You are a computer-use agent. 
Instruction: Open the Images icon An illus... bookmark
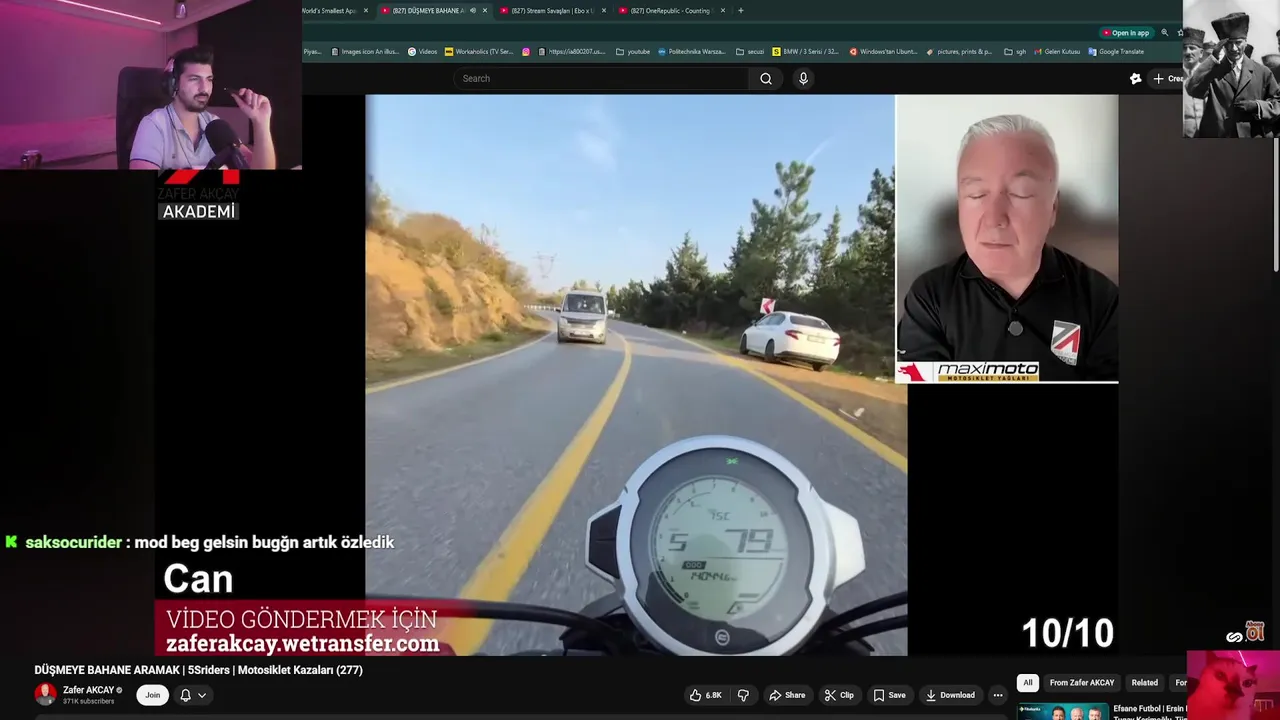tap(365, 52)
